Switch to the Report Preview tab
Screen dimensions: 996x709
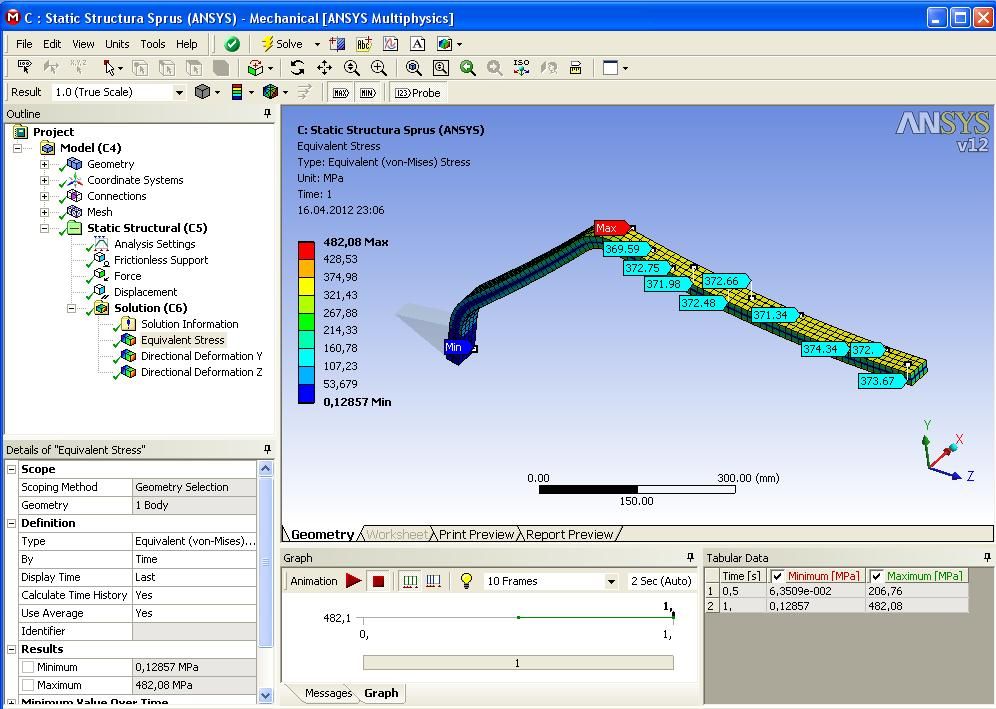click(569, 534)
